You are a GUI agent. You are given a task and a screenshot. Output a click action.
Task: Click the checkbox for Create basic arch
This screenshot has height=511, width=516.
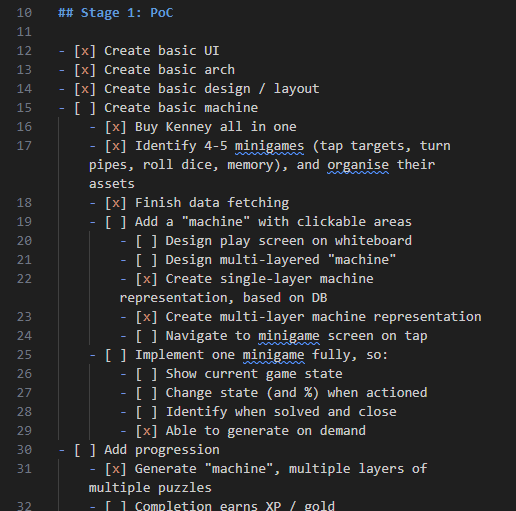click(85, 70)
